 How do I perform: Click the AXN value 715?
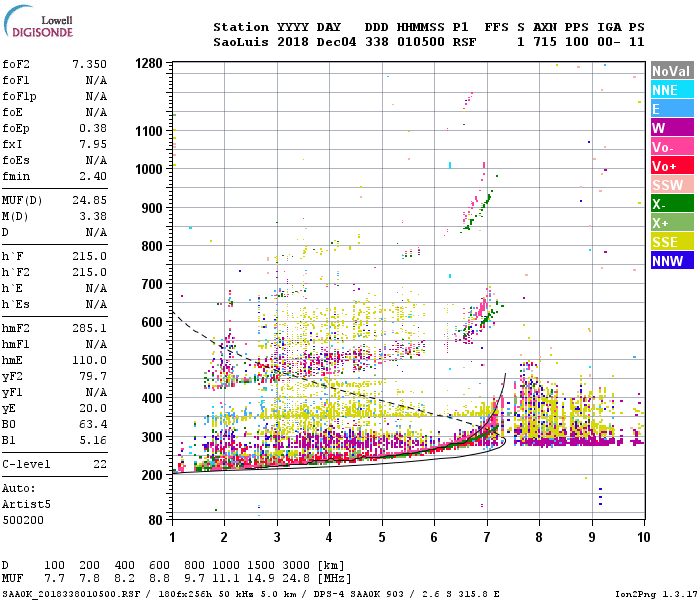click(x=545, y=42)
